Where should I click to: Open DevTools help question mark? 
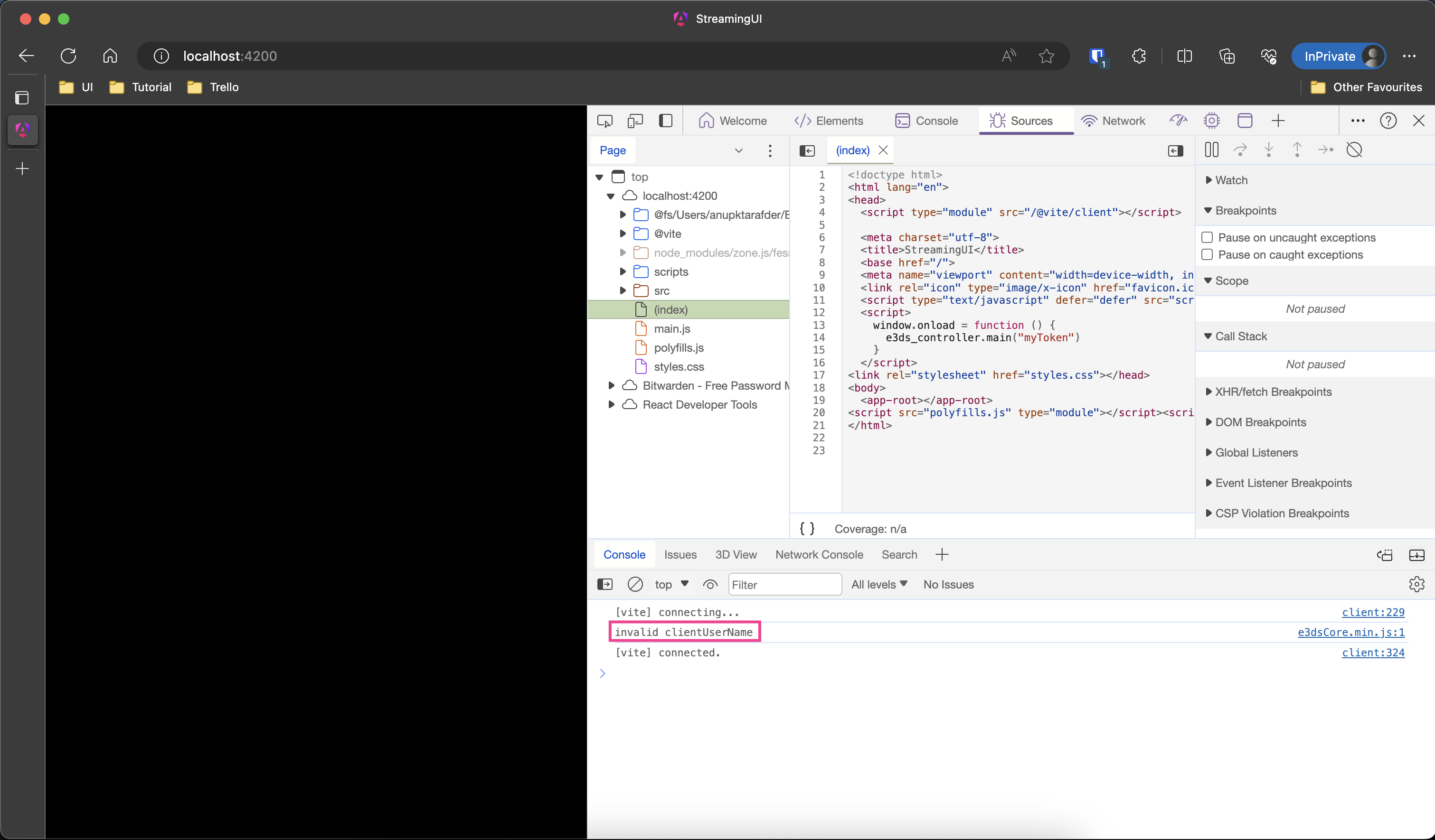tap(1388, 121)
